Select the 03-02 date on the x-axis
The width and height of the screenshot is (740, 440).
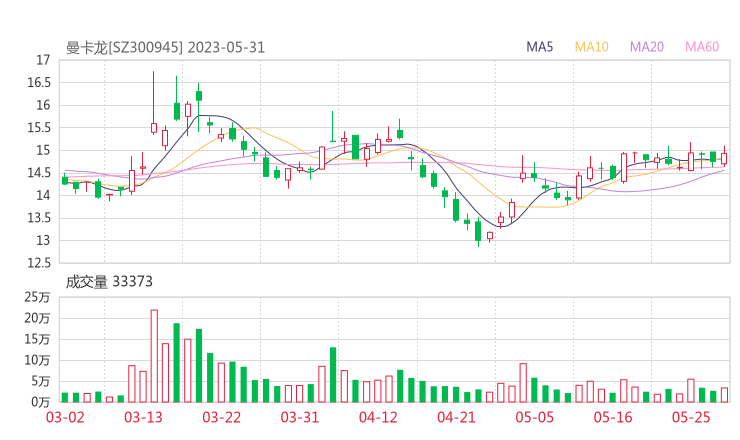65,417
